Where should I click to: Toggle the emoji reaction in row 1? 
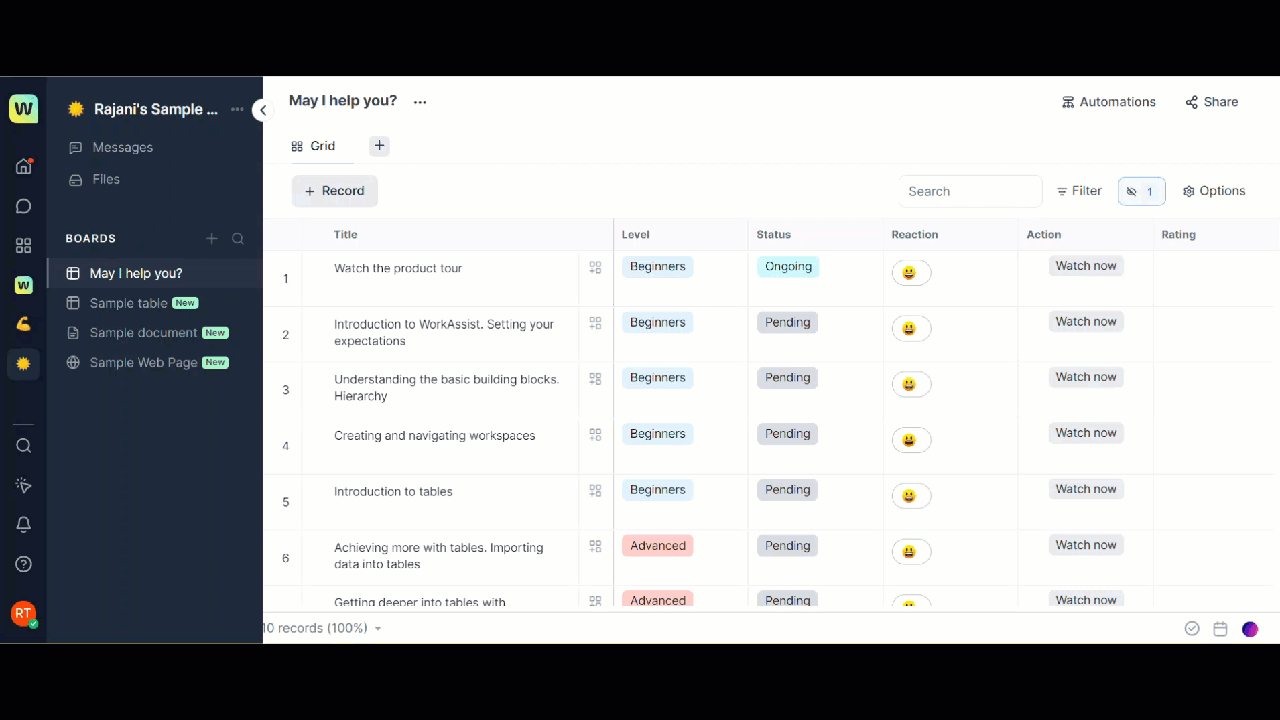(x=910, y=273)
